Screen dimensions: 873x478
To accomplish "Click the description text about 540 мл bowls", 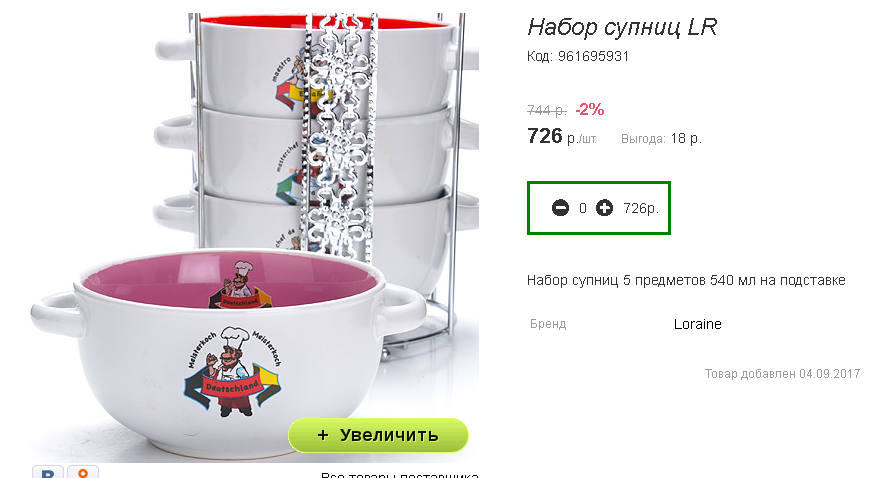I will pos(686,280).
